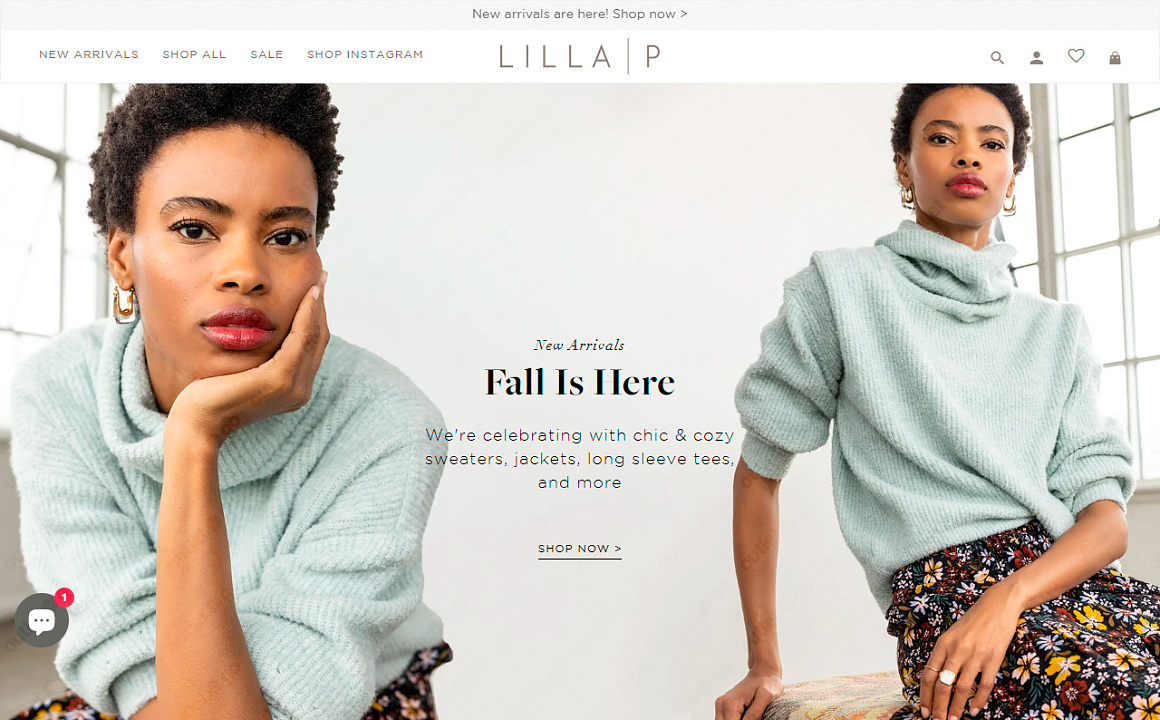Click the New Arrivals script subtitle
The width and height of the screenshot is (1160, 720).
[x=579, y=345]
